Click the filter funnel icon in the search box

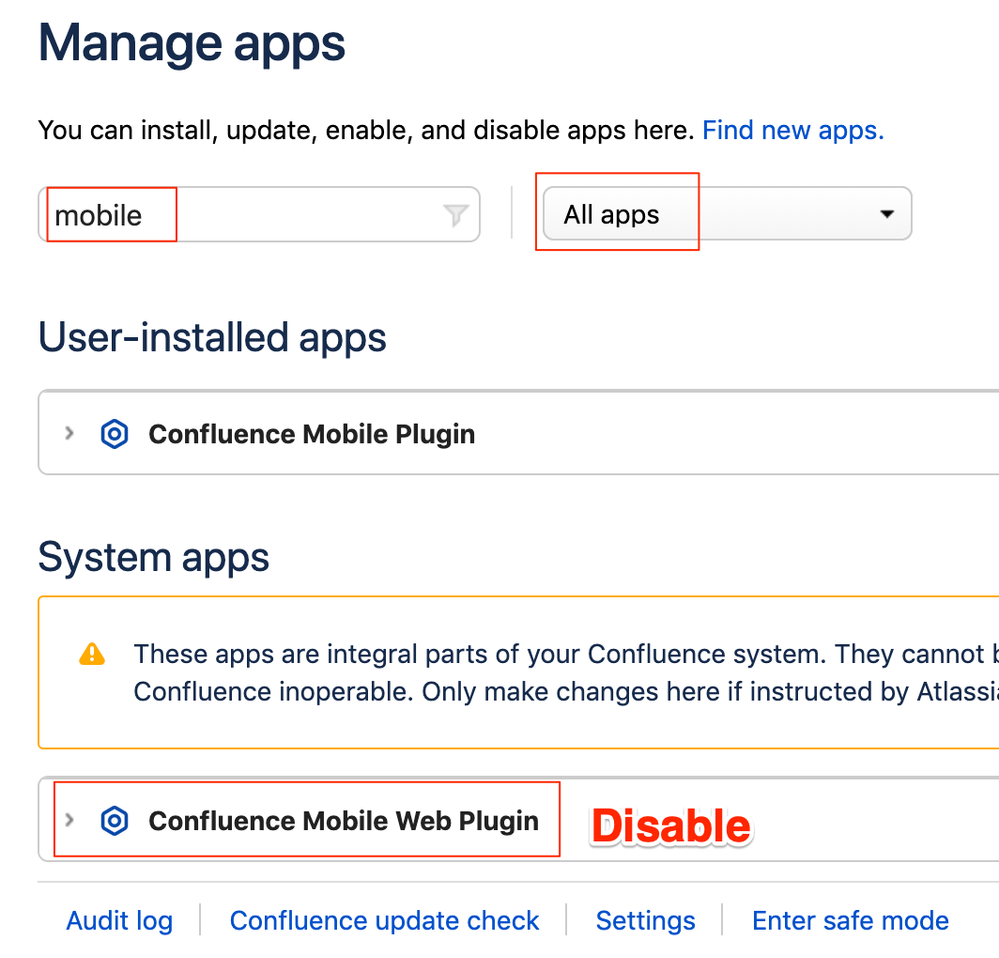(456, 214)
